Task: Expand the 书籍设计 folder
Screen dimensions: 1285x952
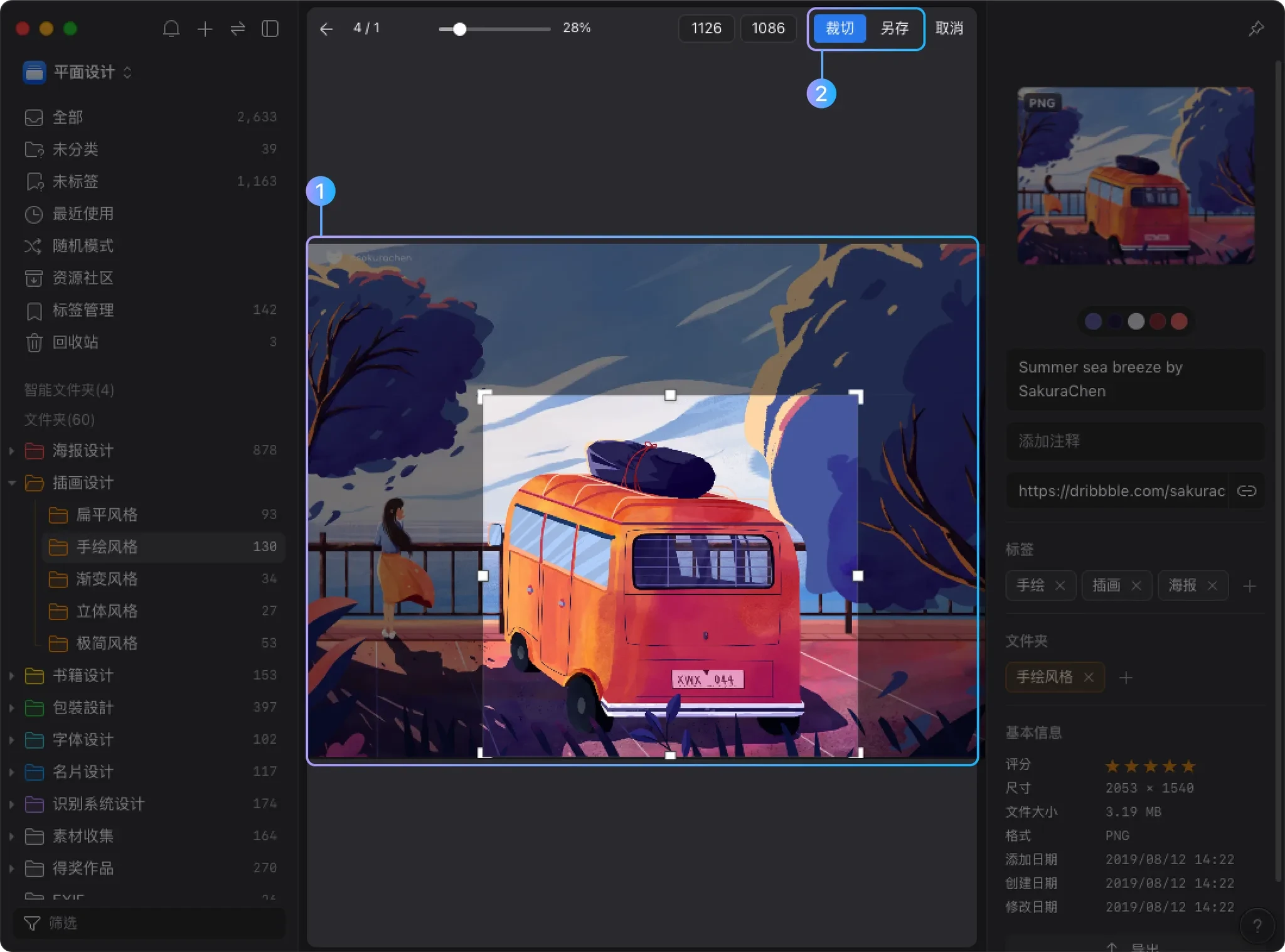Action: pos(11,675)
